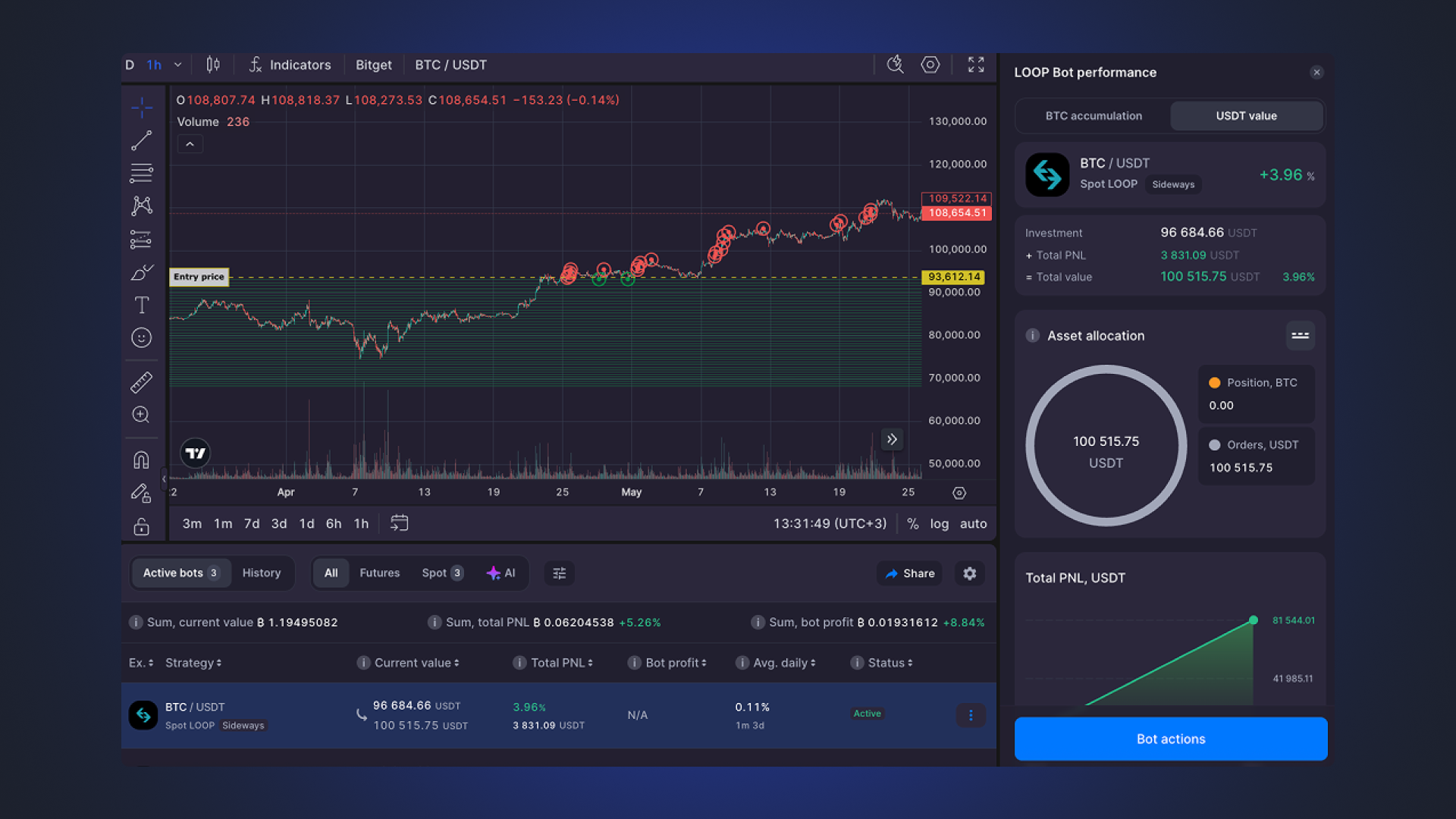
Task: Collapse the OHLC legend with the chevron
Action: click(x=190, y=143)
